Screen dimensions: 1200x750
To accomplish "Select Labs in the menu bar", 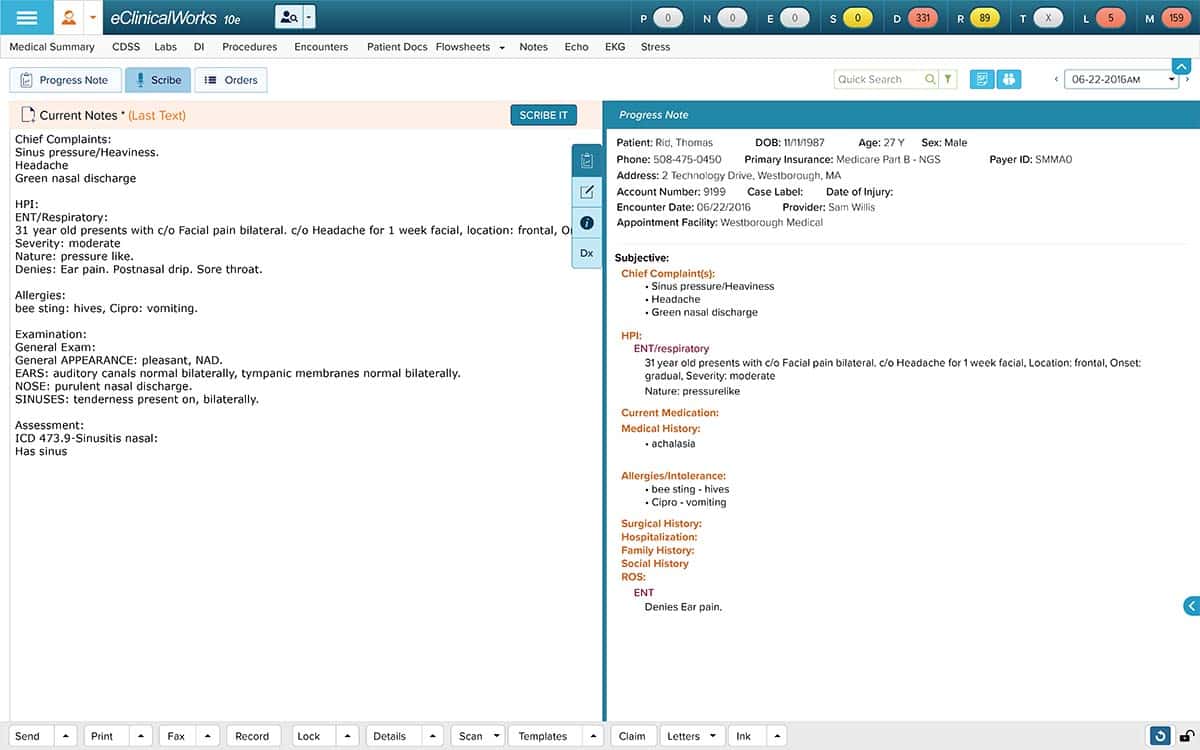I will pos(166,47).
